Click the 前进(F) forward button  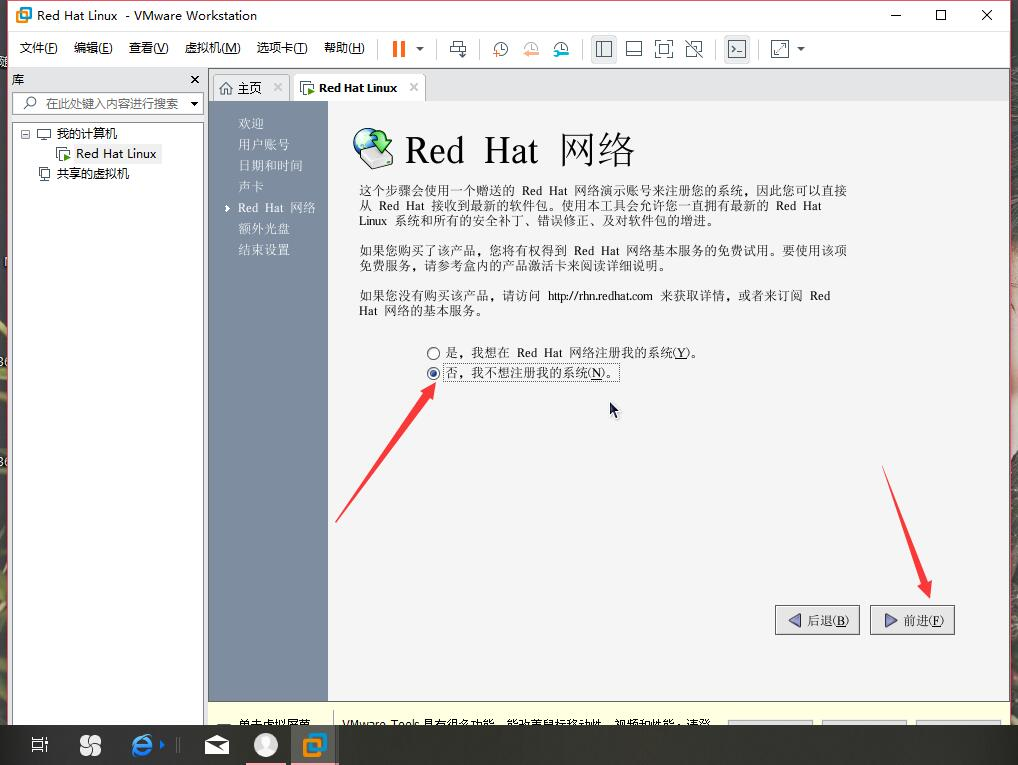(912, 620)
